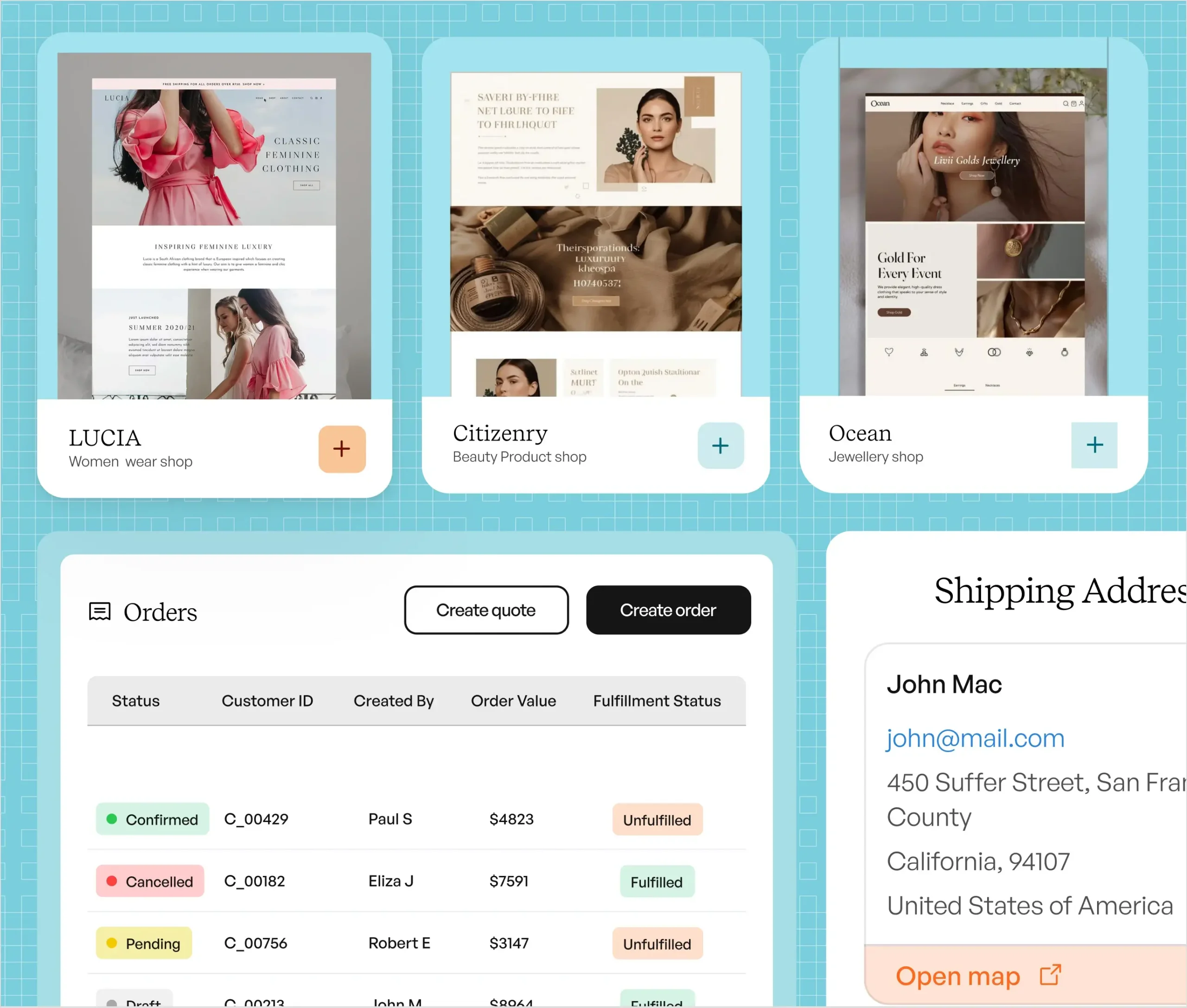Click the California, 94107 address line
The height and width of the screenshot is (1008, 1187).
click(978, 861)
